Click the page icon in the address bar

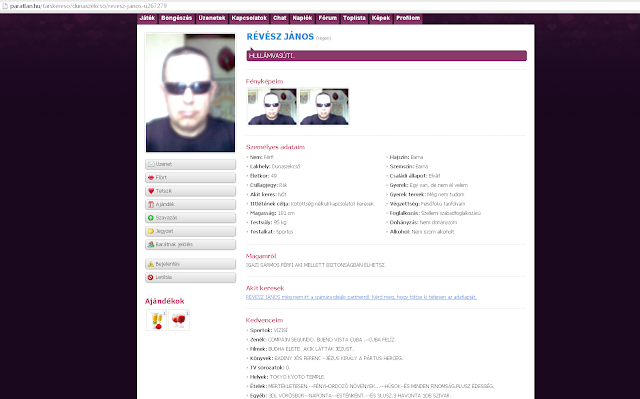(x=5, y=6)
